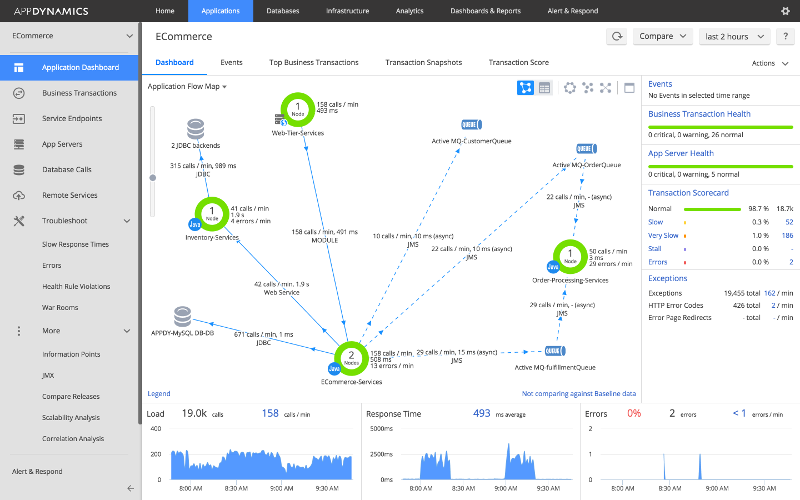The width and height of the screenshot is (800, 500).
Task: Apply the circular layout icon
Action: coord(570,88)
